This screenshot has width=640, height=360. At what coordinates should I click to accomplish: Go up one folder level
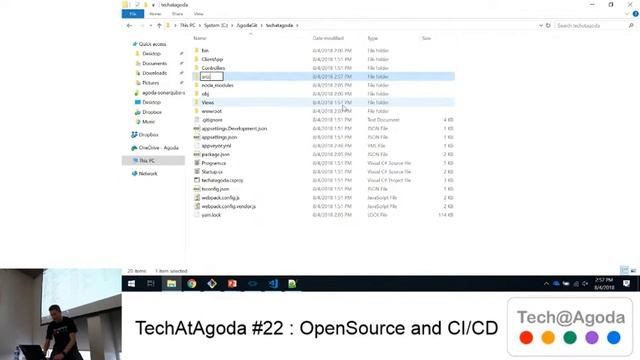pyautogui.click(x=159, y=25)
